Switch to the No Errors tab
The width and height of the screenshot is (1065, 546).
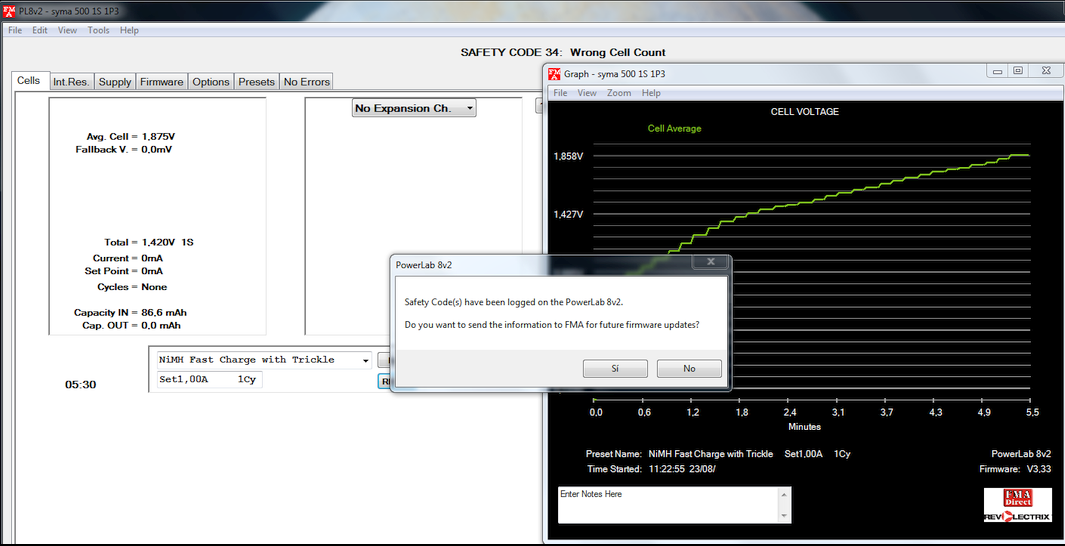(x=306, y=81)
